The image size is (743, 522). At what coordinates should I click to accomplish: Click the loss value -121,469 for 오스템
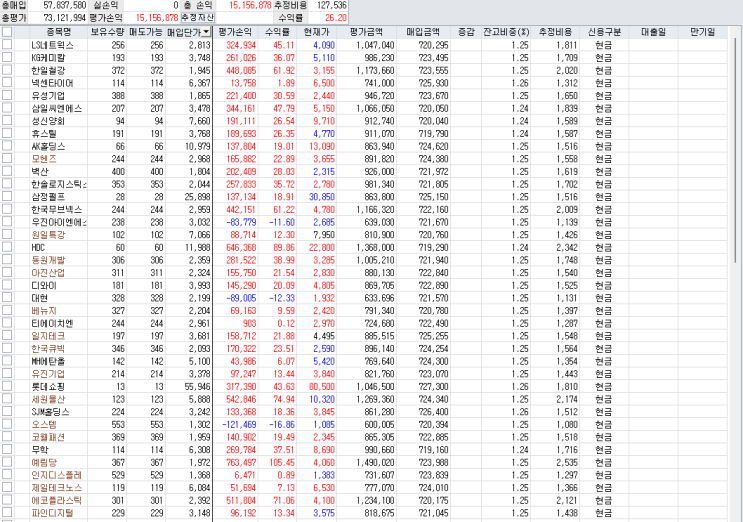click(239, 424)
